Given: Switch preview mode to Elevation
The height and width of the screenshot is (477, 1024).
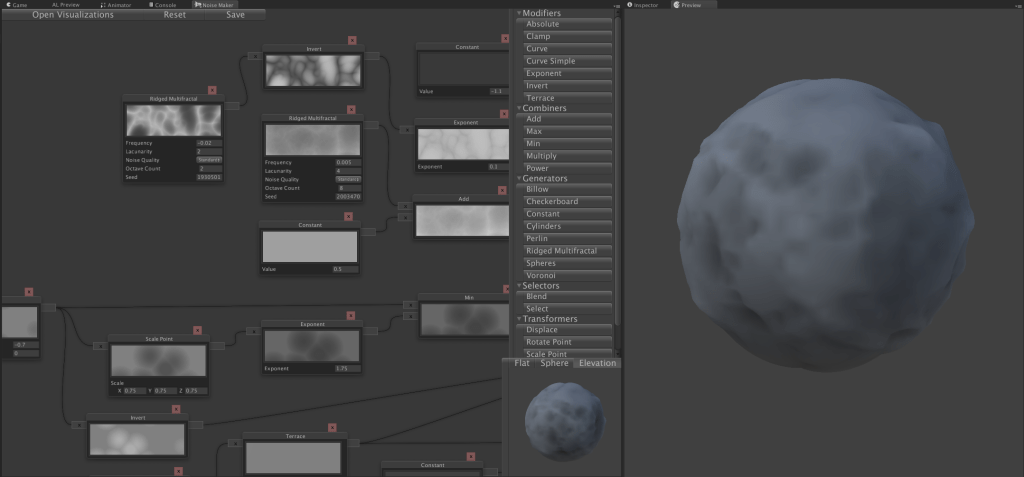Looking at the screenshot, I should [597, 363].
